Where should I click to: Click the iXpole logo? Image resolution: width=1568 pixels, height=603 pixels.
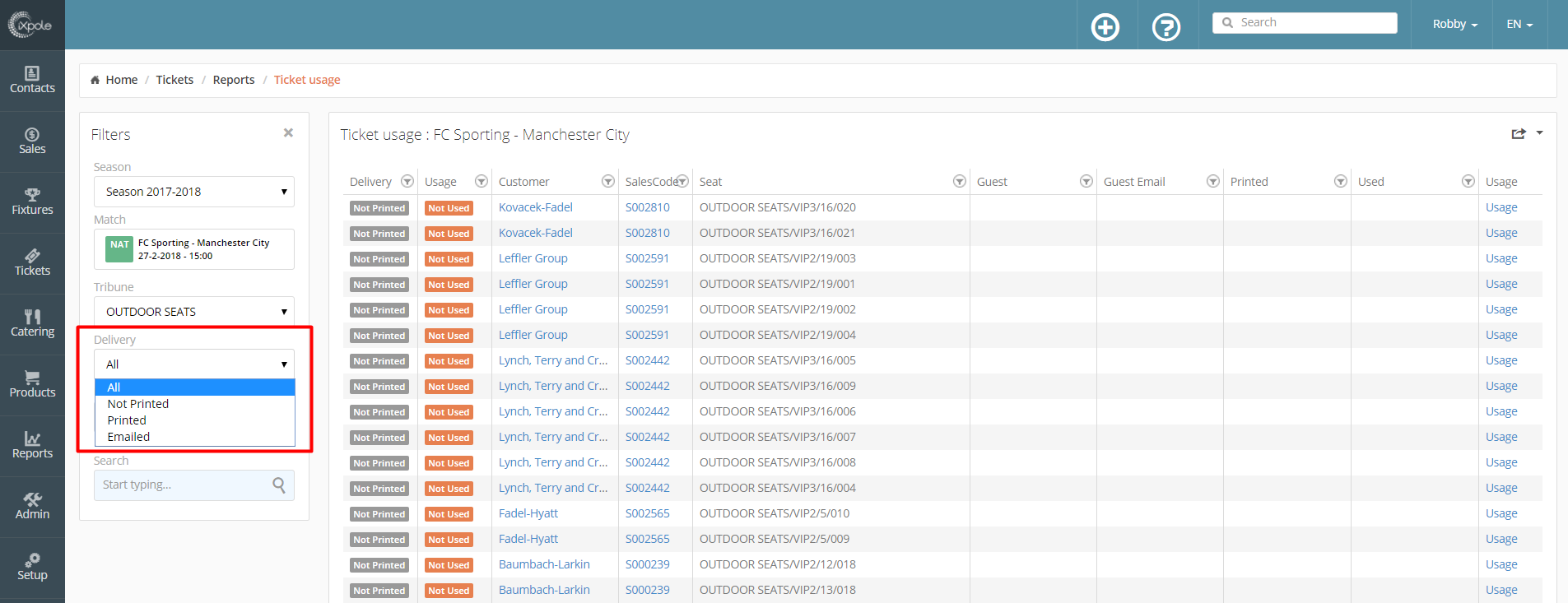point(30,25)
